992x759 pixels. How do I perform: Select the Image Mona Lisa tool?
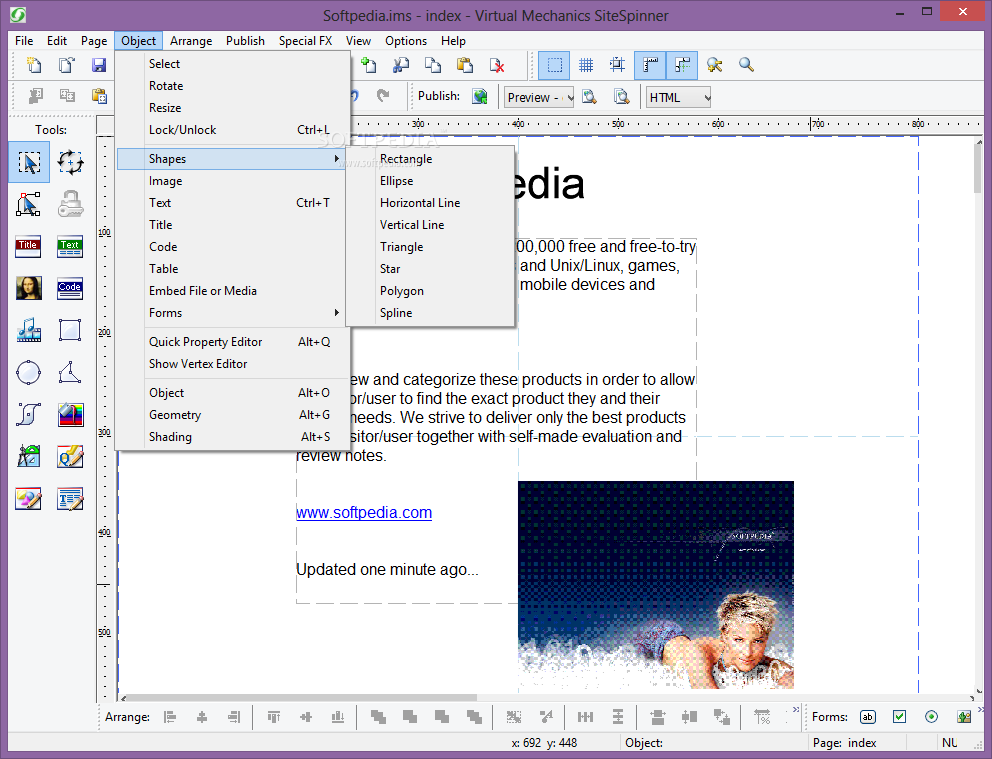(x=29, y=288)
